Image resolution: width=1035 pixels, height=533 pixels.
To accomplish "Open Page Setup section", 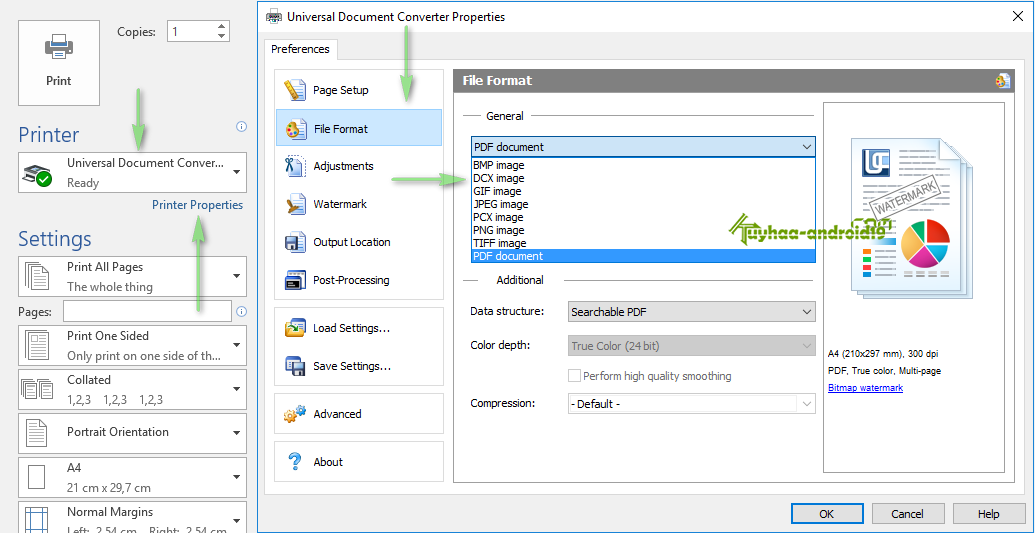I will 359,90.
